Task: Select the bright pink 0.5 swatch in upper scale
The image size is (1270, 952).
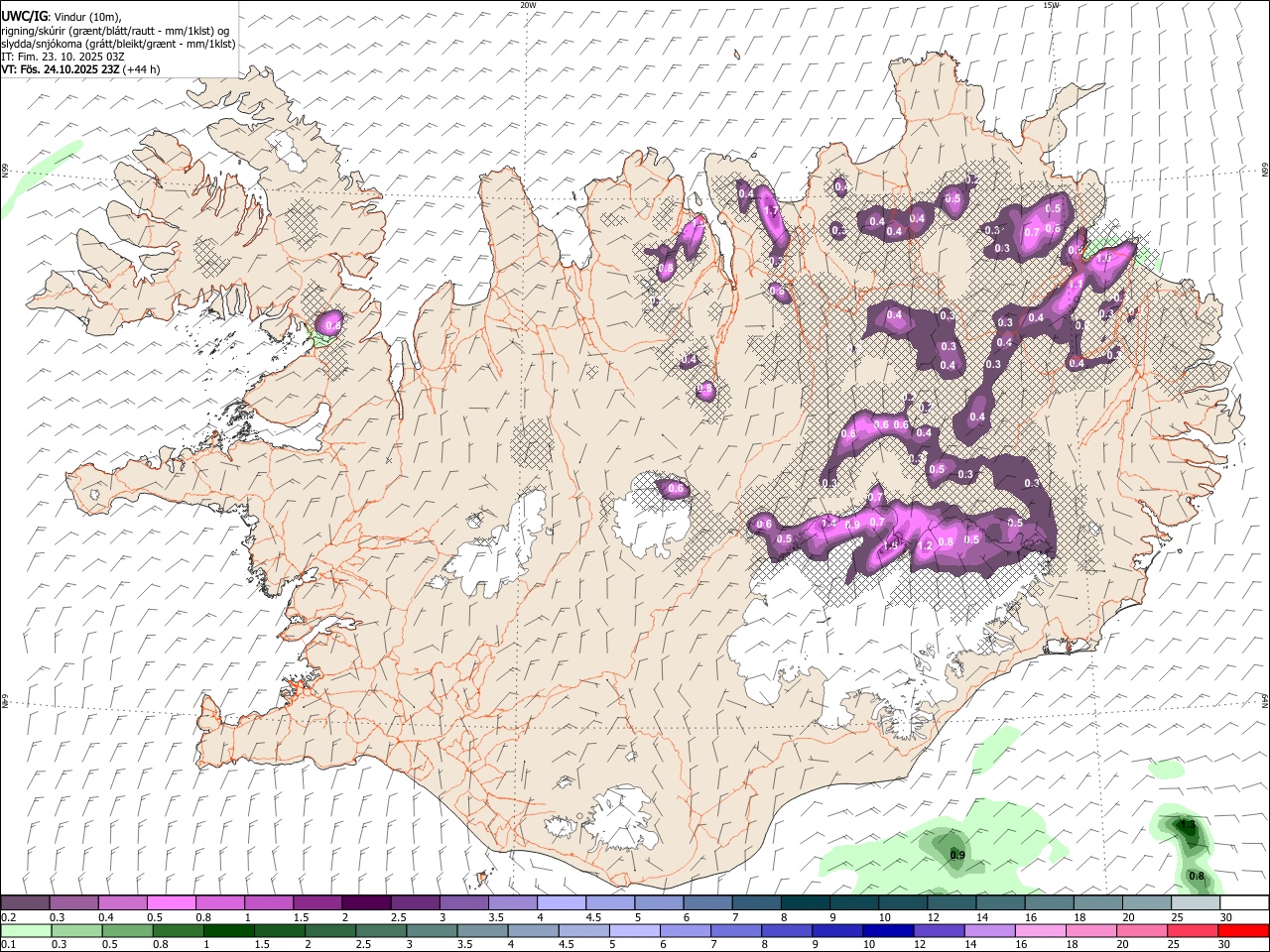Action: 171,902
